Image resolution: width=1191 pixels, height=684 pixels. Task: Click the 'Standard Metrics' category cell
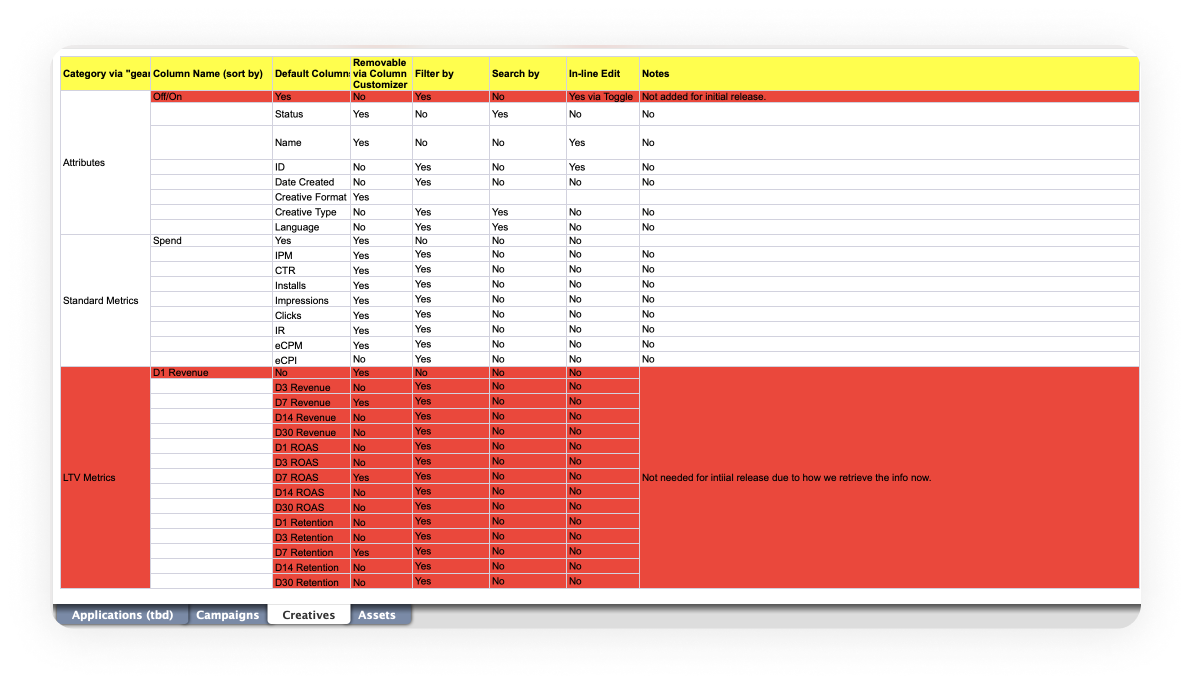pos(106,301)
